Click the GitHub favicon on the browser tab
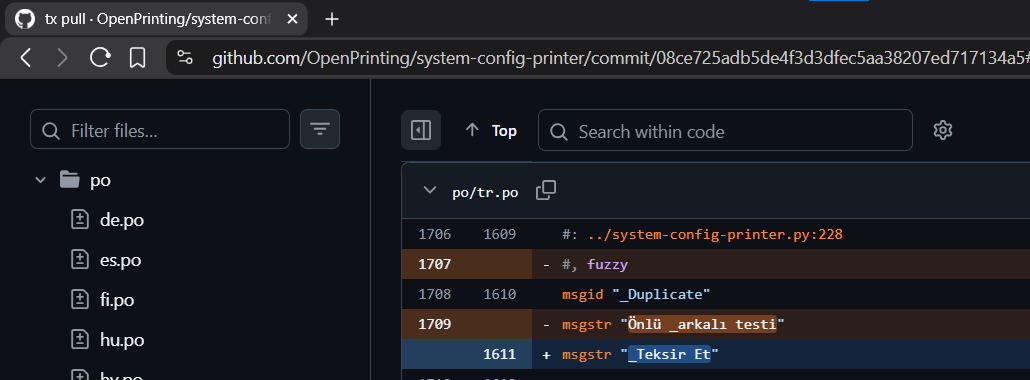The image size is (1030, 380). [25, 19]
